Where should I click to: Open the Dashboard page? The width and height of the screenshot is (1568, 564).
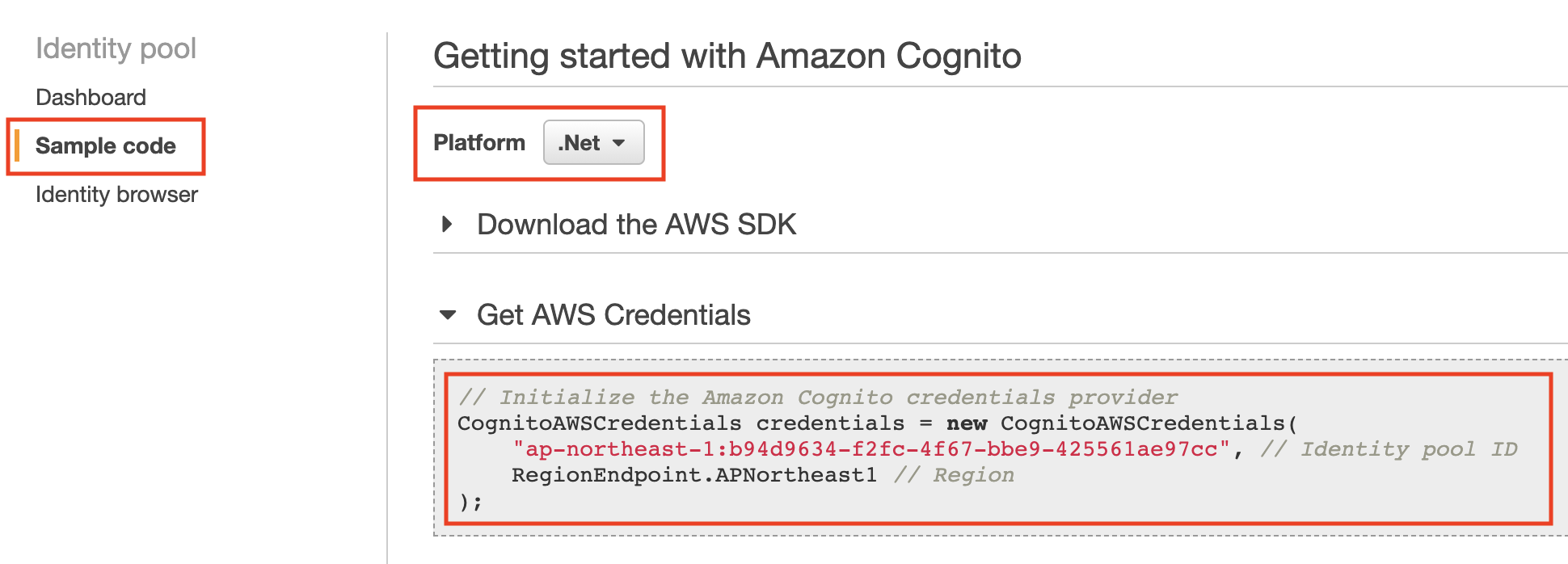tap(91, 97)
